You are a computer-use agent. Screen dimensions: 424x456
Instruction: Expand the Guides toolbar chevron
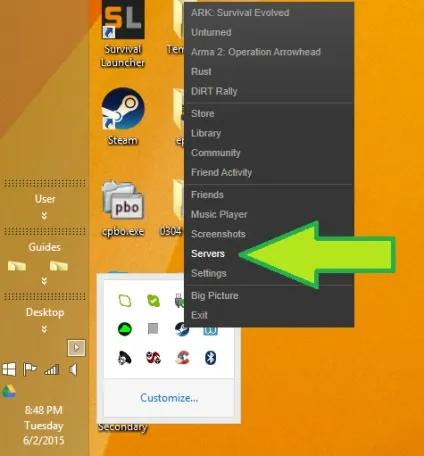tap(44, 281)
